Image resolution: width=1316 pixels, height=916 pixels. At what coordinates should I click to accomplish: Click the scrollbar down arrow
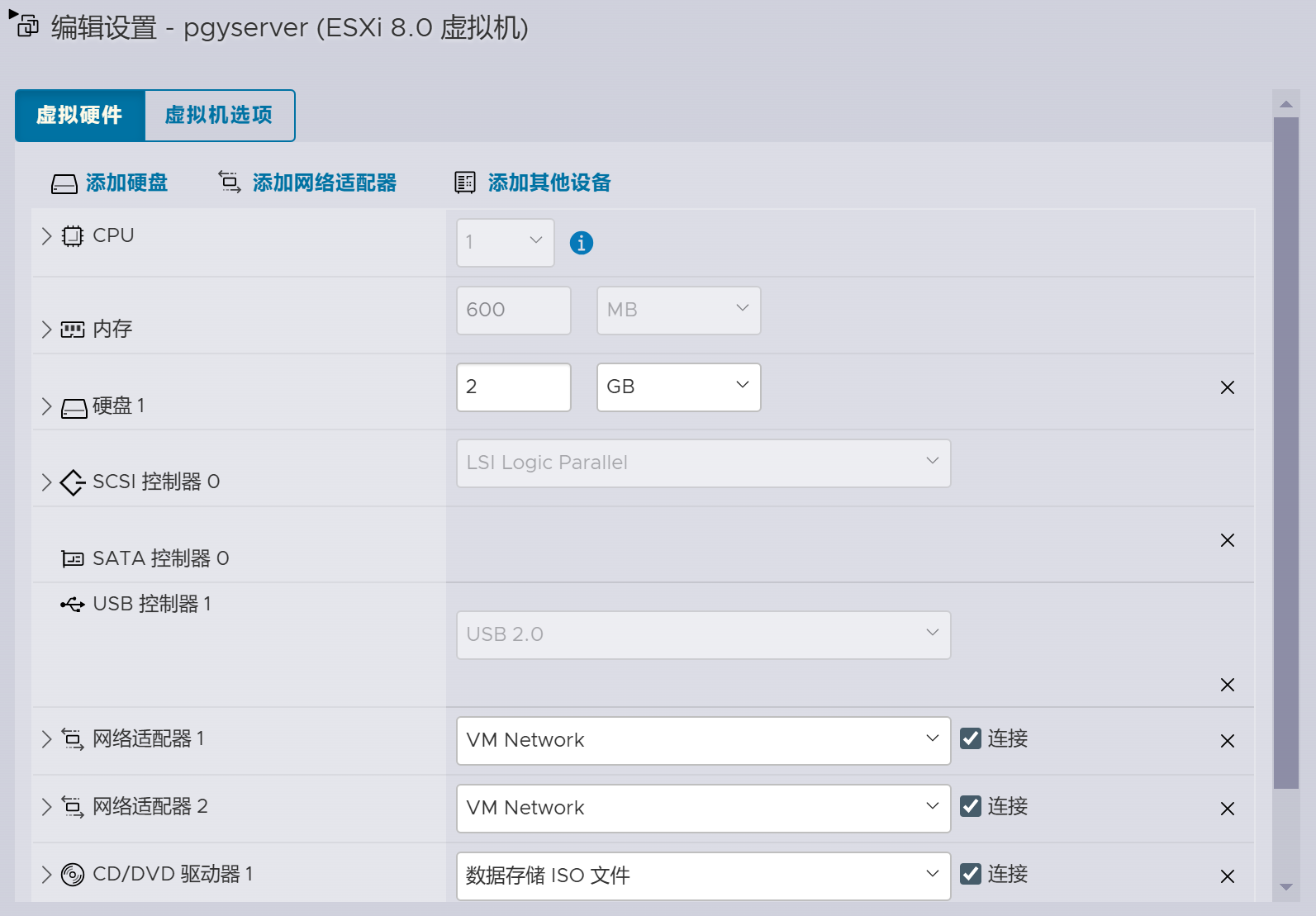click(x=1285, y=887)
